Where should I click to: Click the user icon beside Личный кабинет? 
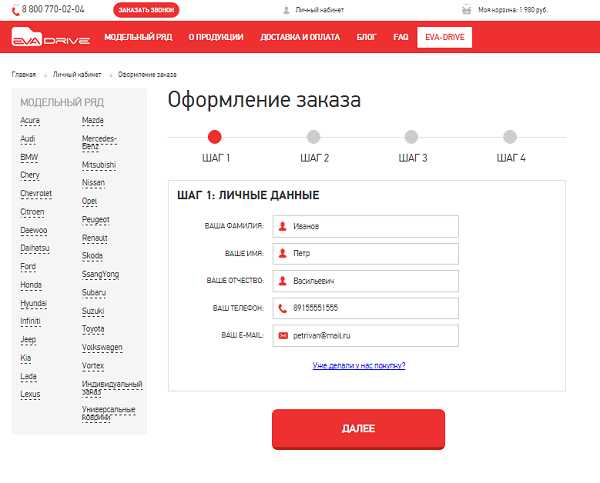click(x=287, y=10)
